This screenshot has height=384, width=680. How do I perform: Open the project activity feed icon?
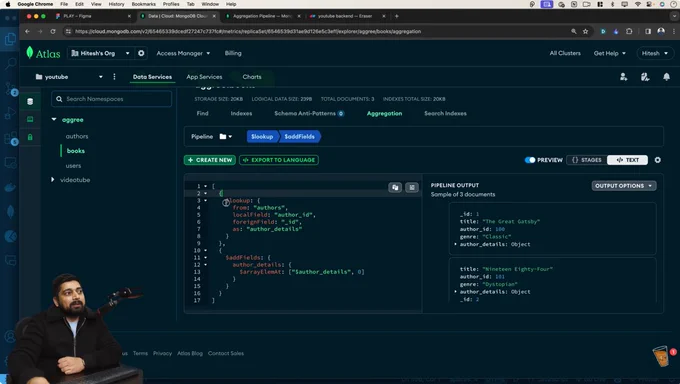[x=645, y=77]
